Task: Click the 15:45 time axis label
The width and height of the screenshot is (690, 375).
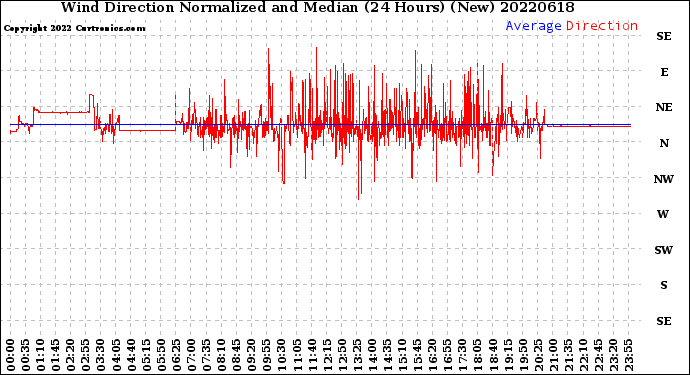Action: tap(418, 355)
